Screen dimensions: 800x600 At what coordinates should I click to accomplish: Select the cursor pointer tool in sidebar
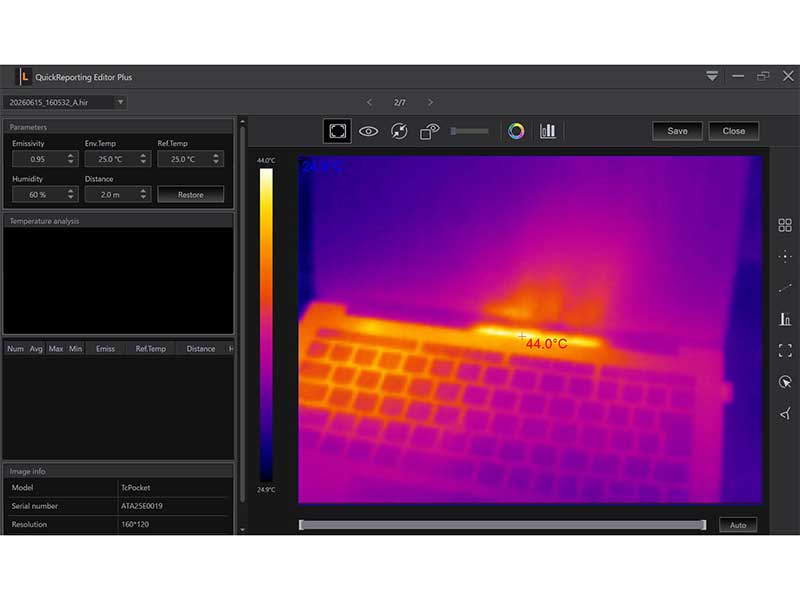[x=785, y=382]
